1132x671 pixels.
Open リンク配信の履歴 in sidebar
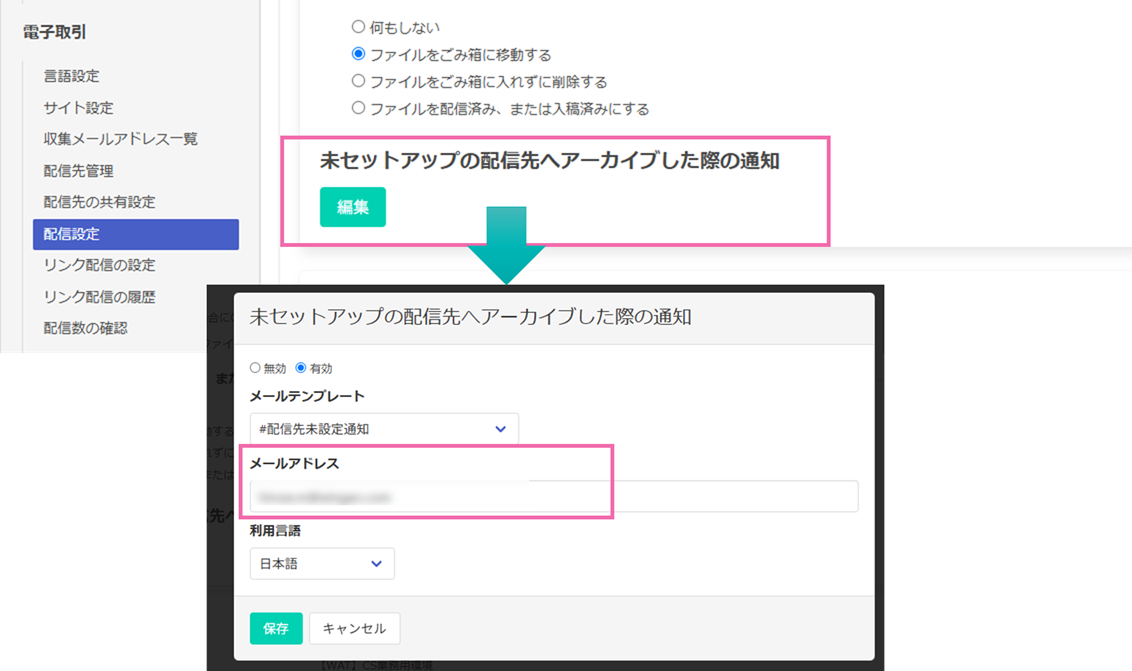point(99,297)
